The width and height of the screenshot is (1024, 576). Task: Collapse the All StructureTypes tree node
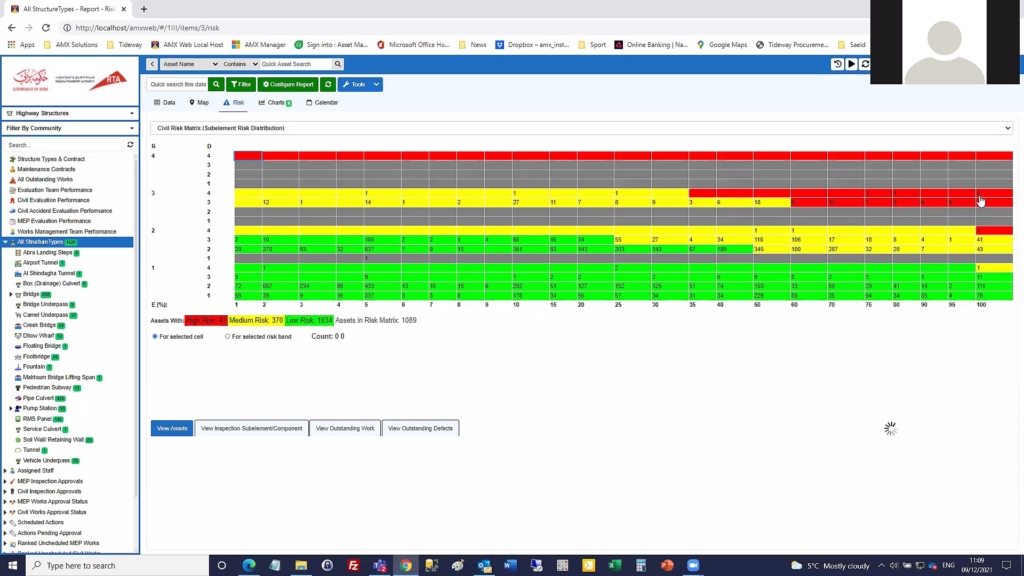click(x=5, y=242)
